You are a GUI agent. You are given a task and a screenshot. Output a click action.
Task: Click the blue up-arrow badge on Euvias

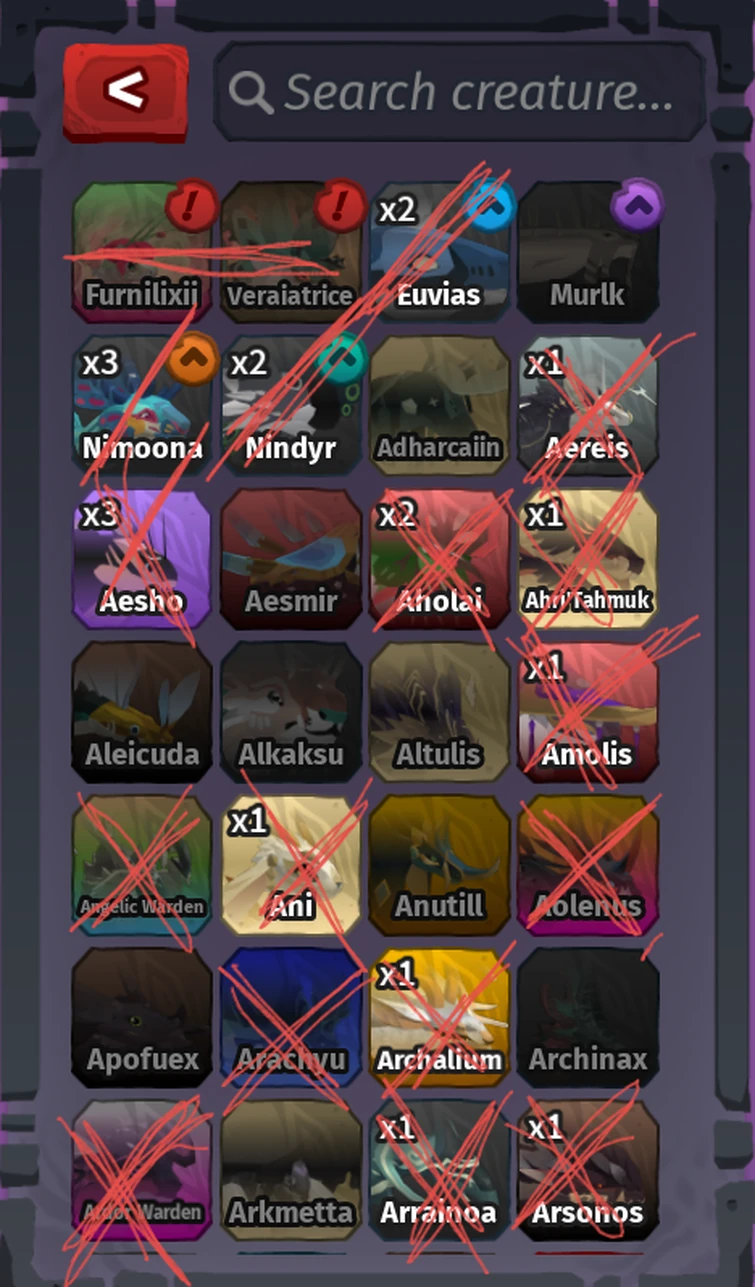pos(490,205)
